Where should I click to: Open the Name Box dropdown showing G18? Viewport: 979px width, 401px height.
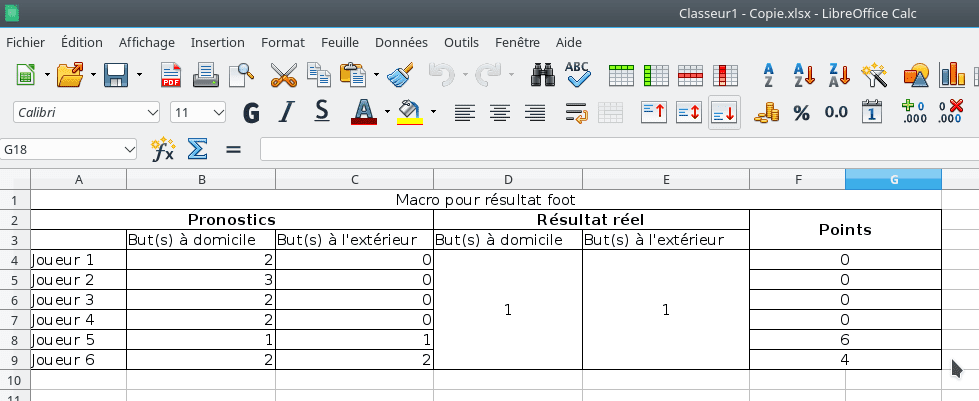pyautogui.click(x=129, y=149)
